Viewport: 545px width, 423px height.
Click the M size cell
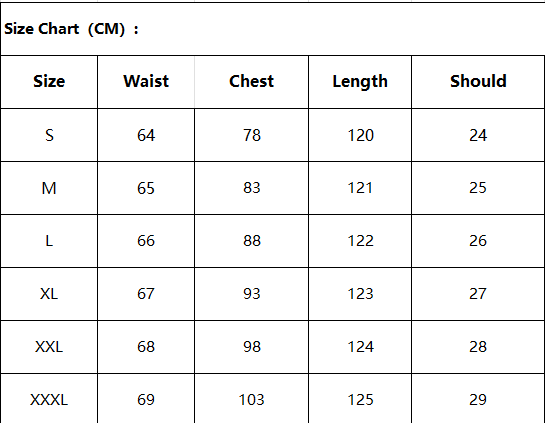49,188
